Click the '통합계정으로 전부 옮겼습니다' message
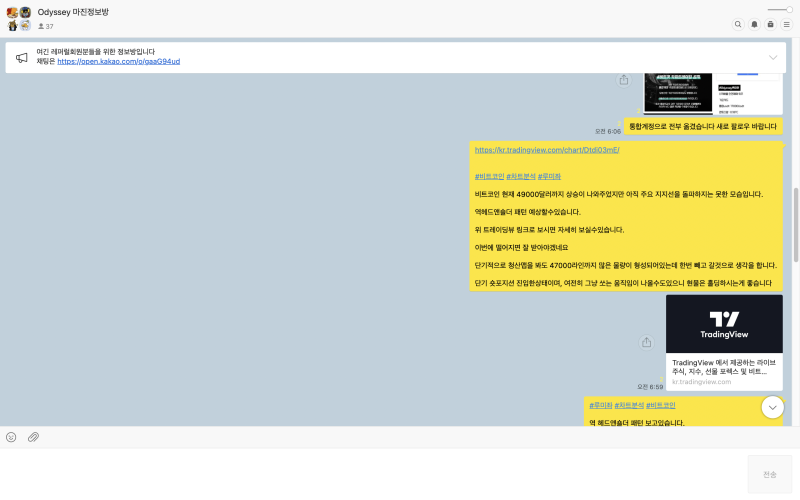Image resolution: width=800 pixels, height=500 pixels. pyautogui.click(x=703, y=127)
